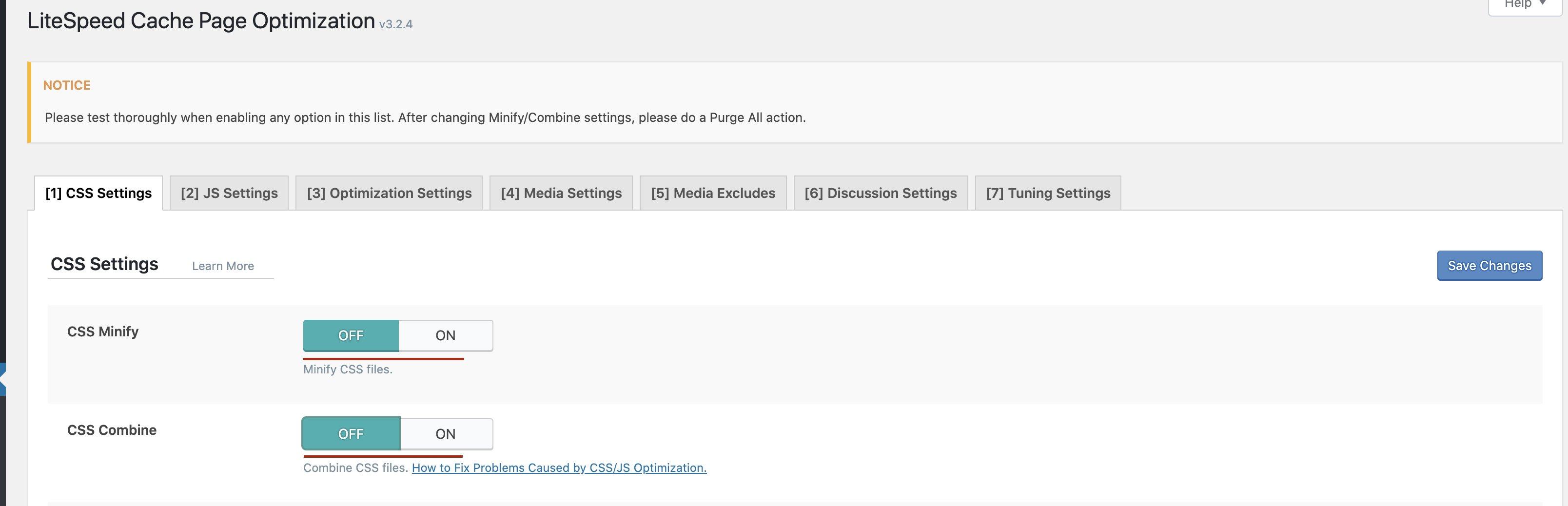Click the NOTICE heading text
The height and width of the screenshot is (506, 1568).
tap(67, 85)
